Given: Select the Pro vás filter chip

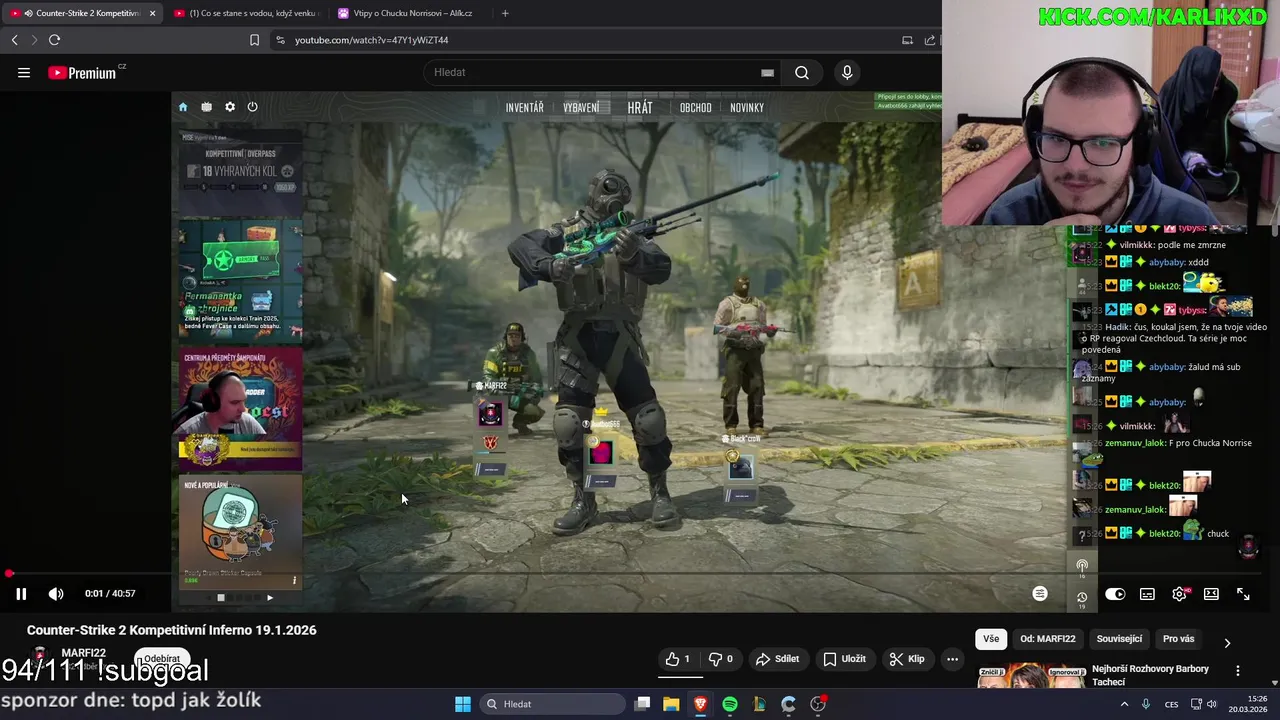Looking at the screenshot, I should point(1178,639).
